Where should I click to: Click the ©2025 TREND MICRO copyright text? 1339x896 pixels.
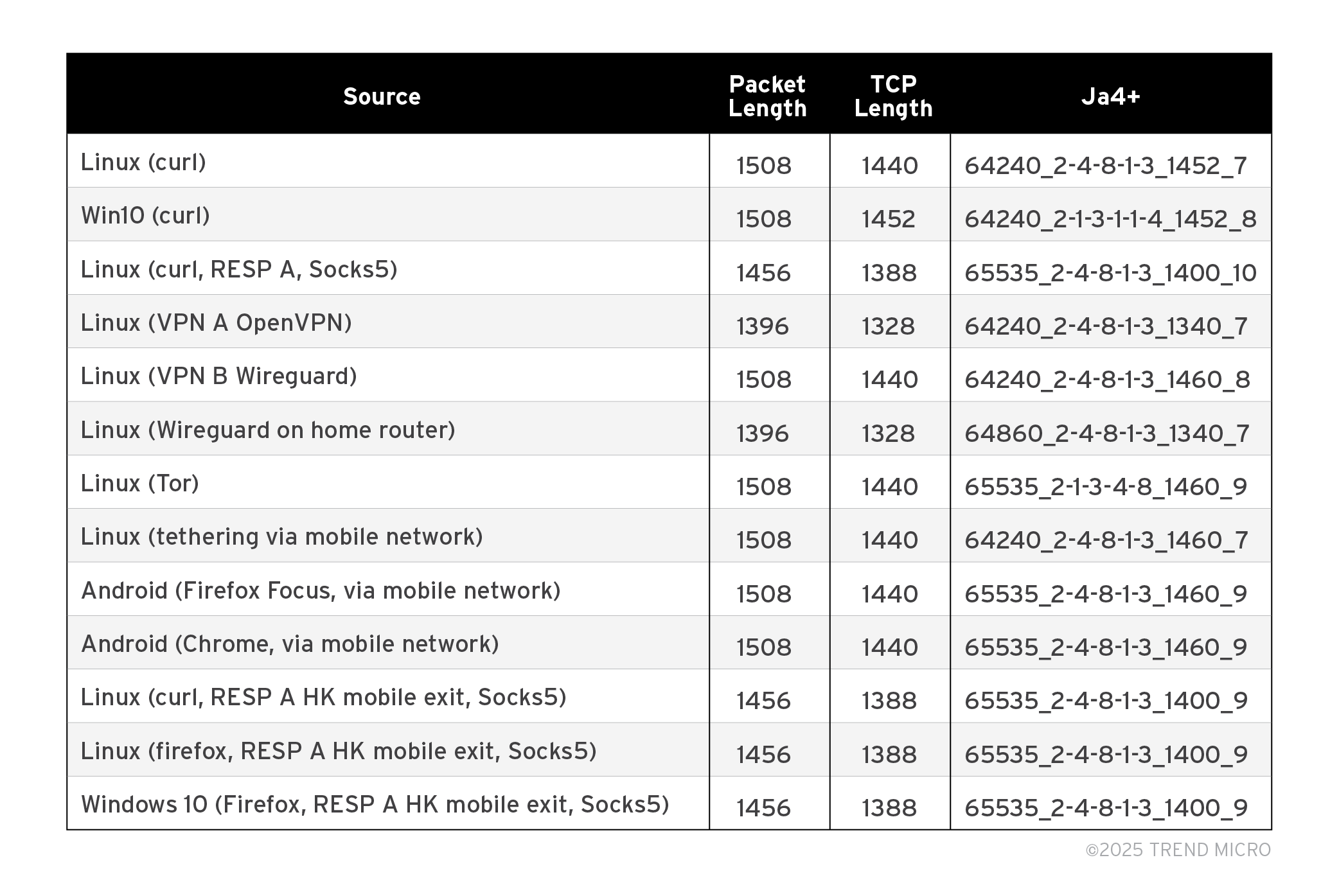[1178, 850]
